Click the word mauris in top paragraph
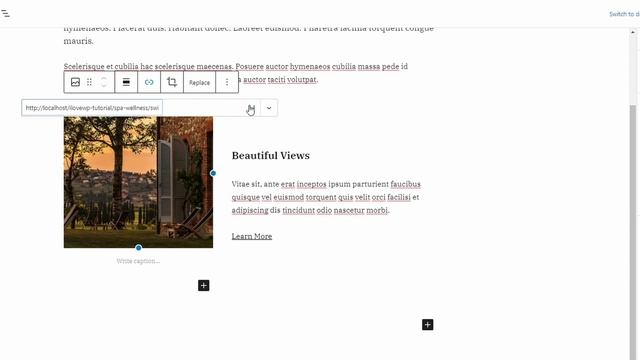640x360 pixels. click(x=78, y=41)
